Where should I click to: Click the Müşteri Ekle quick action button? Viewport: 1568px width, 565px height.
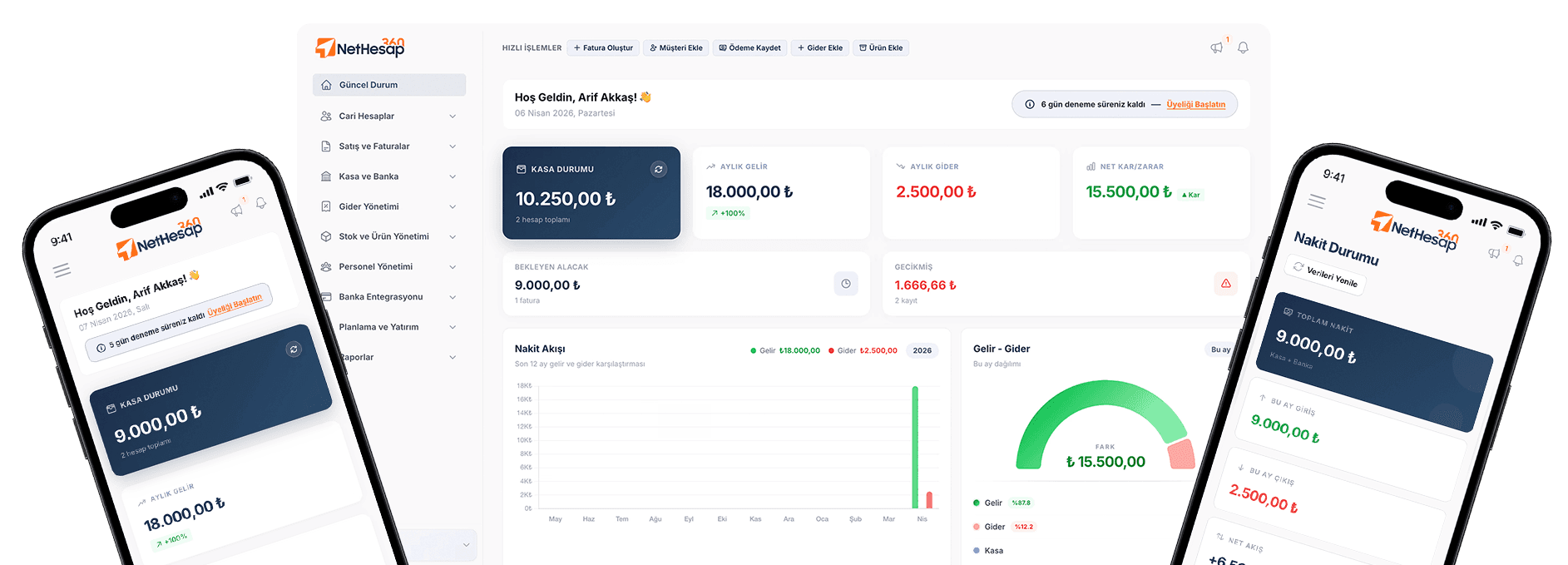pos(676,48)
